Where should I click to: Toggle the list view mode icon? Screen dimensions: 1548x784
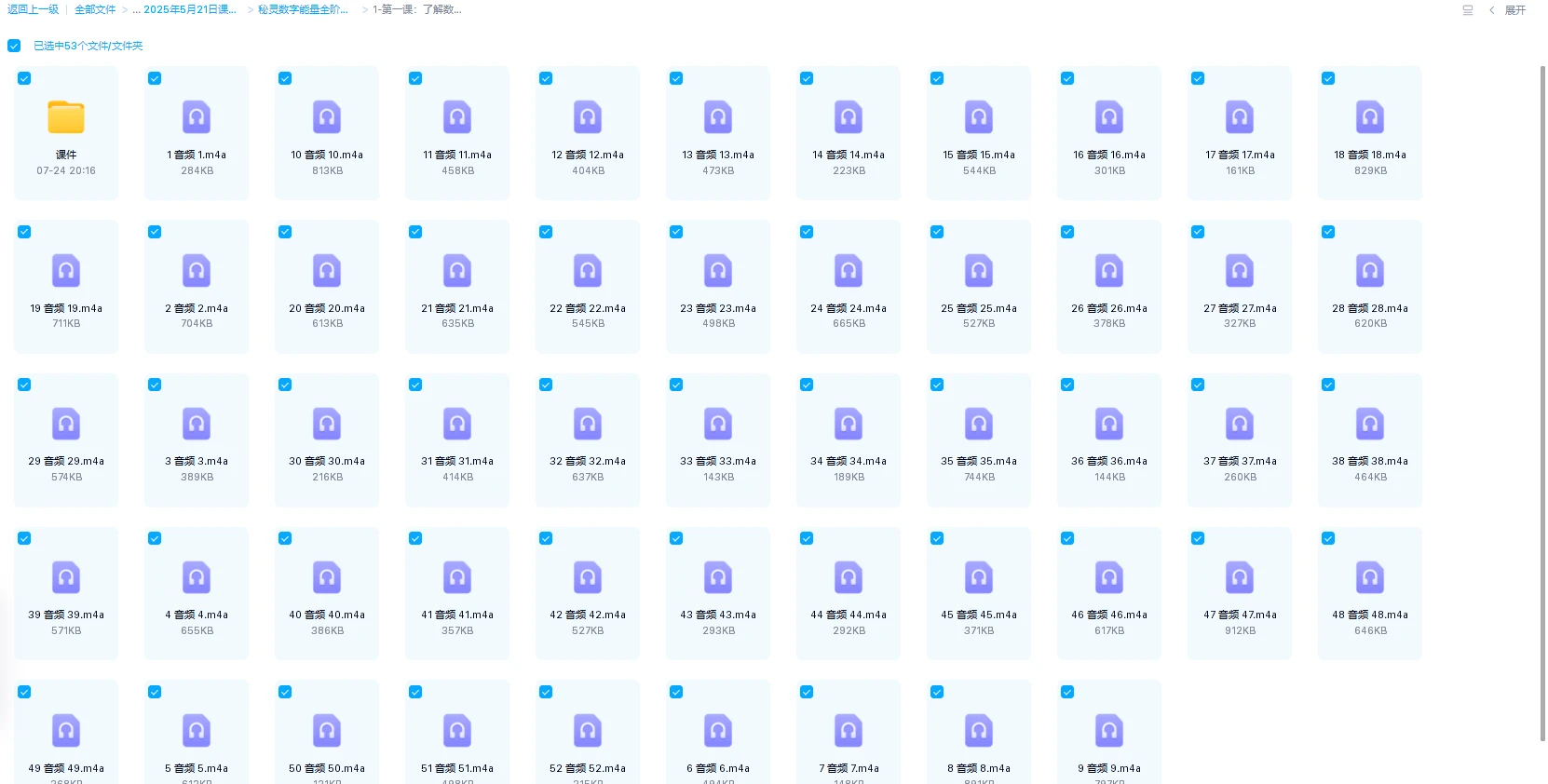click(1468, 10)
